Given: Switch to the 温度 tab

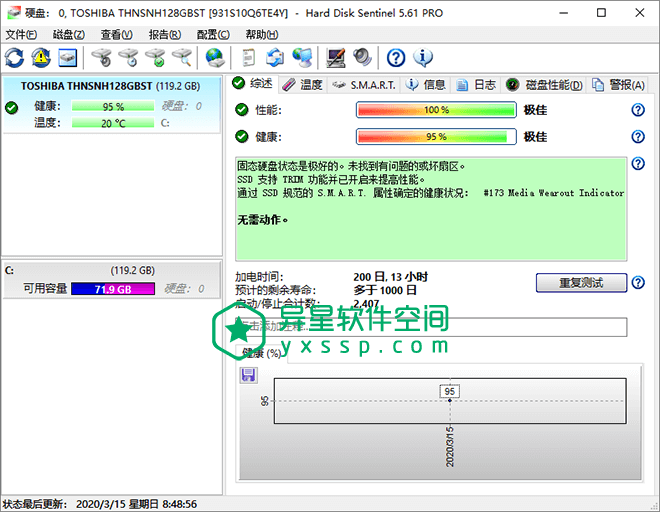Looking at the screenshot, I should tap(302, 85).
